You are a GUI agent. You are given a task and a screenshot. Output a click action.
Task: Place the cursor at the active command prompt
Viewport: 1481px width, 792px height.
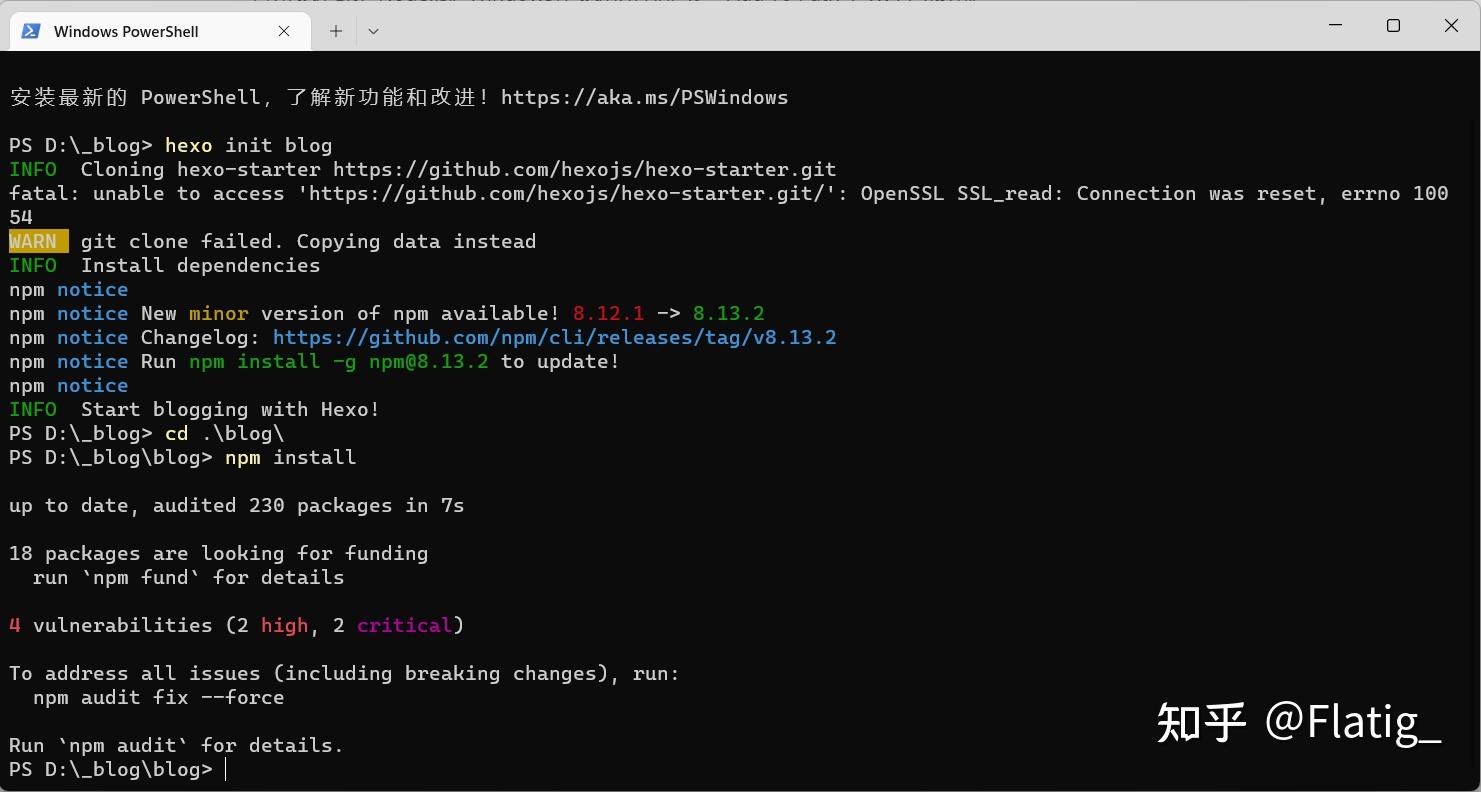pos(224,769)
